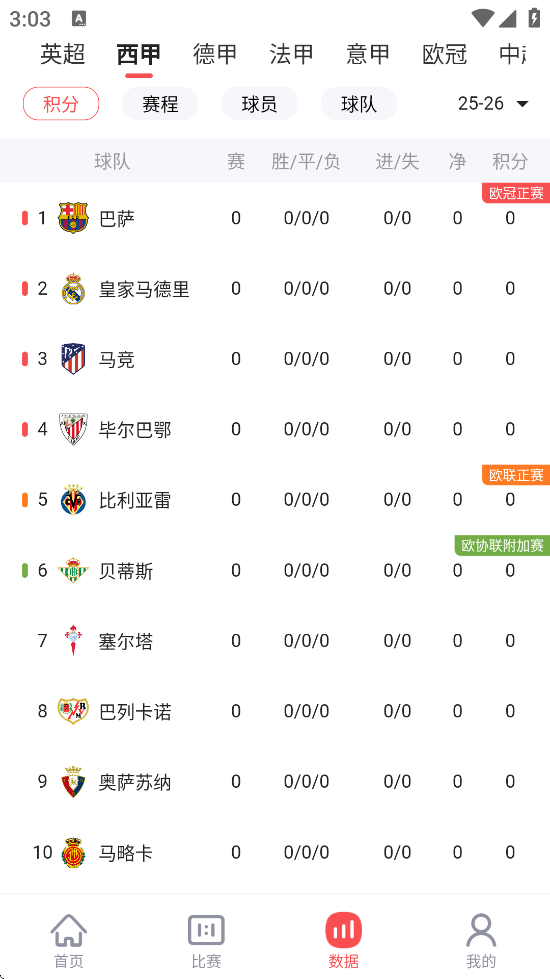The image size is (550, 979).
Task: Select the 巴萨 club crest
Action: tap(73, 218)
